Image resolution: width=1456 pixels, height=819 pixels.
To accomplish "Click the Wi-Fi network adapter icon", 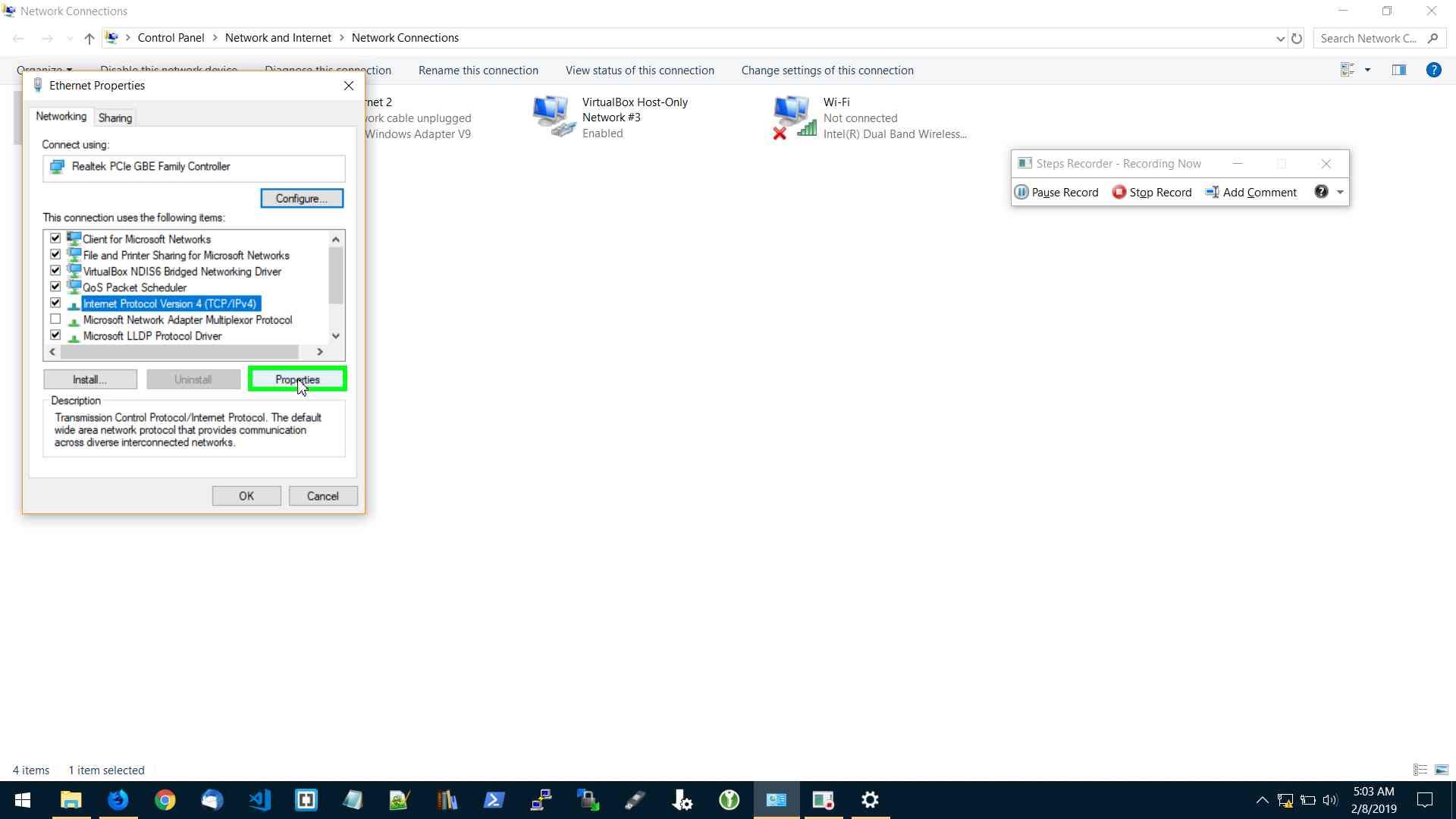I will (x=792, y=117).
